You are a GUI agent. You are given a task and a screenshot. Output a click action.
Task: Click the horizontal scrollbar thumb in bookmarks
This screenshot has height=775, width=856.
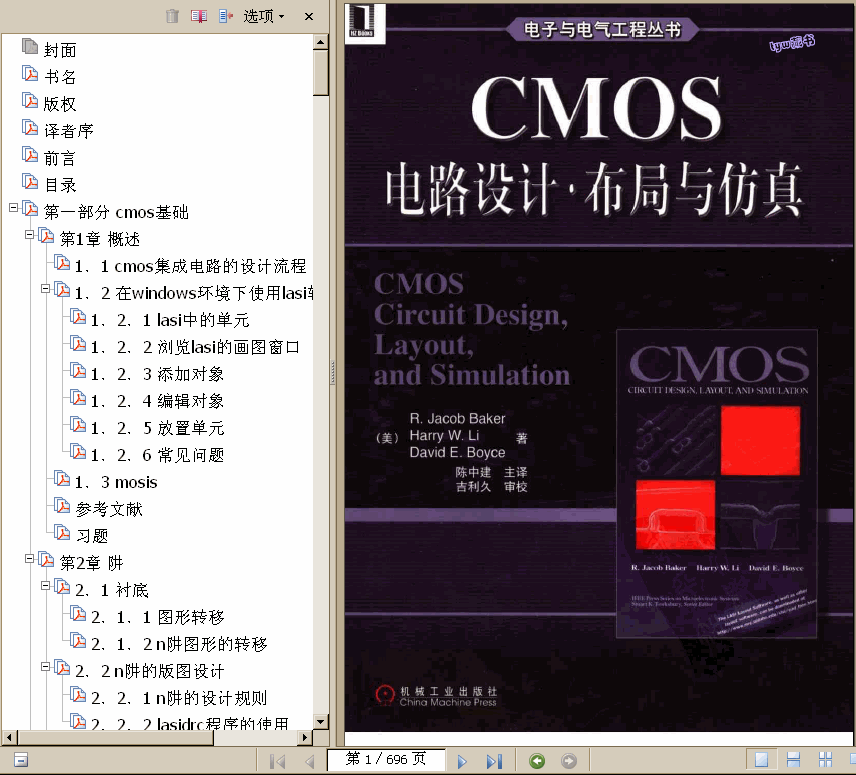[x=115, y=738]
